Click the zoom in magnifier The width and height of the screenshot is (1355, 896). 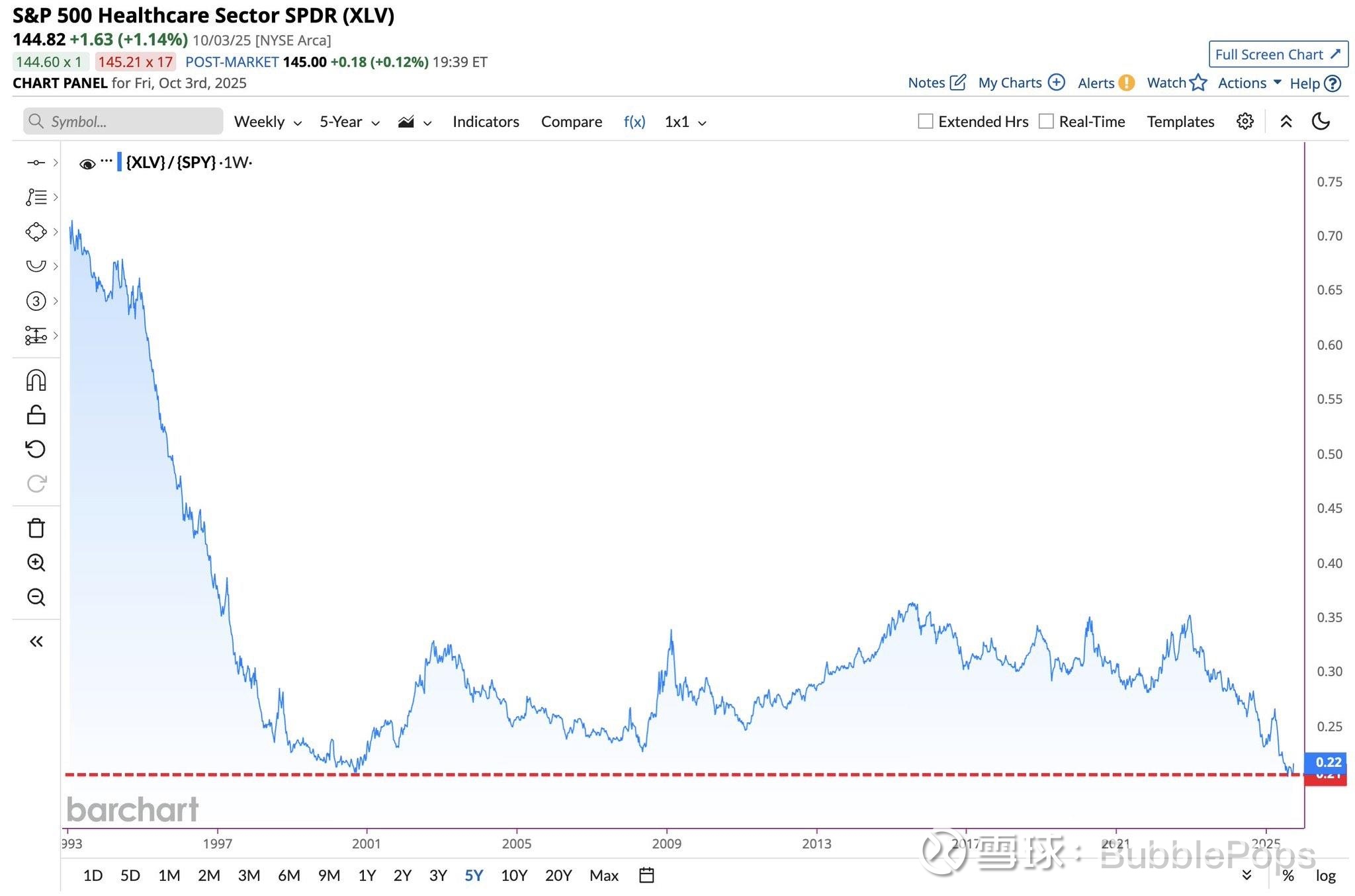pyautogui.click(x=36, y=563)
